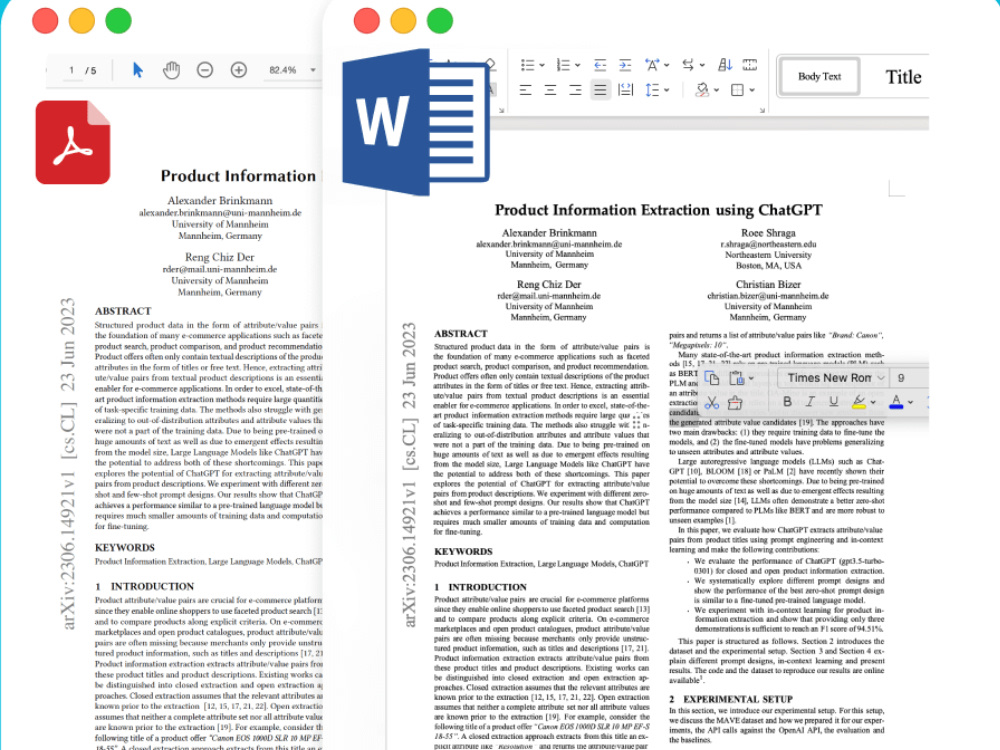This screenshot has width=1000, height=750.
Task: Align paragraph text left
Action: 526,90
